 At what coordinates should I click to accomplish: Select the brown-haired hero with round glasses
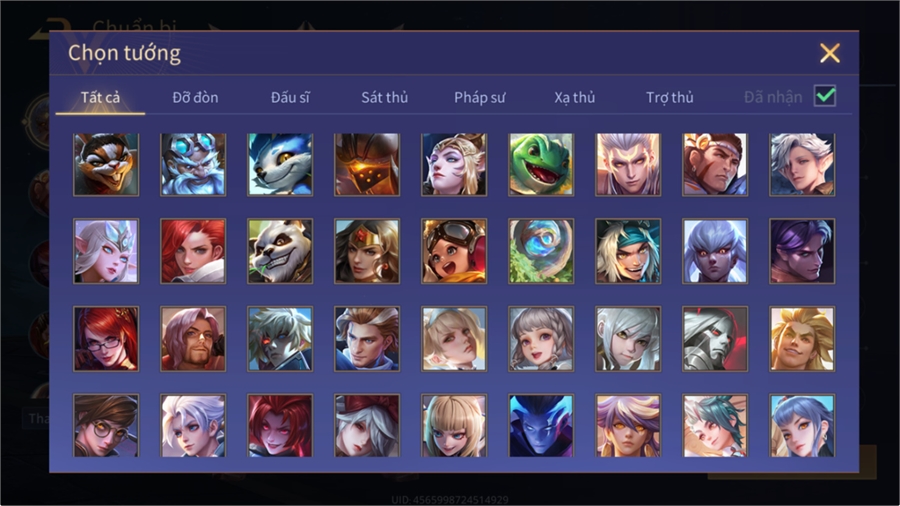pyautogui.click(x=106, y=425)
